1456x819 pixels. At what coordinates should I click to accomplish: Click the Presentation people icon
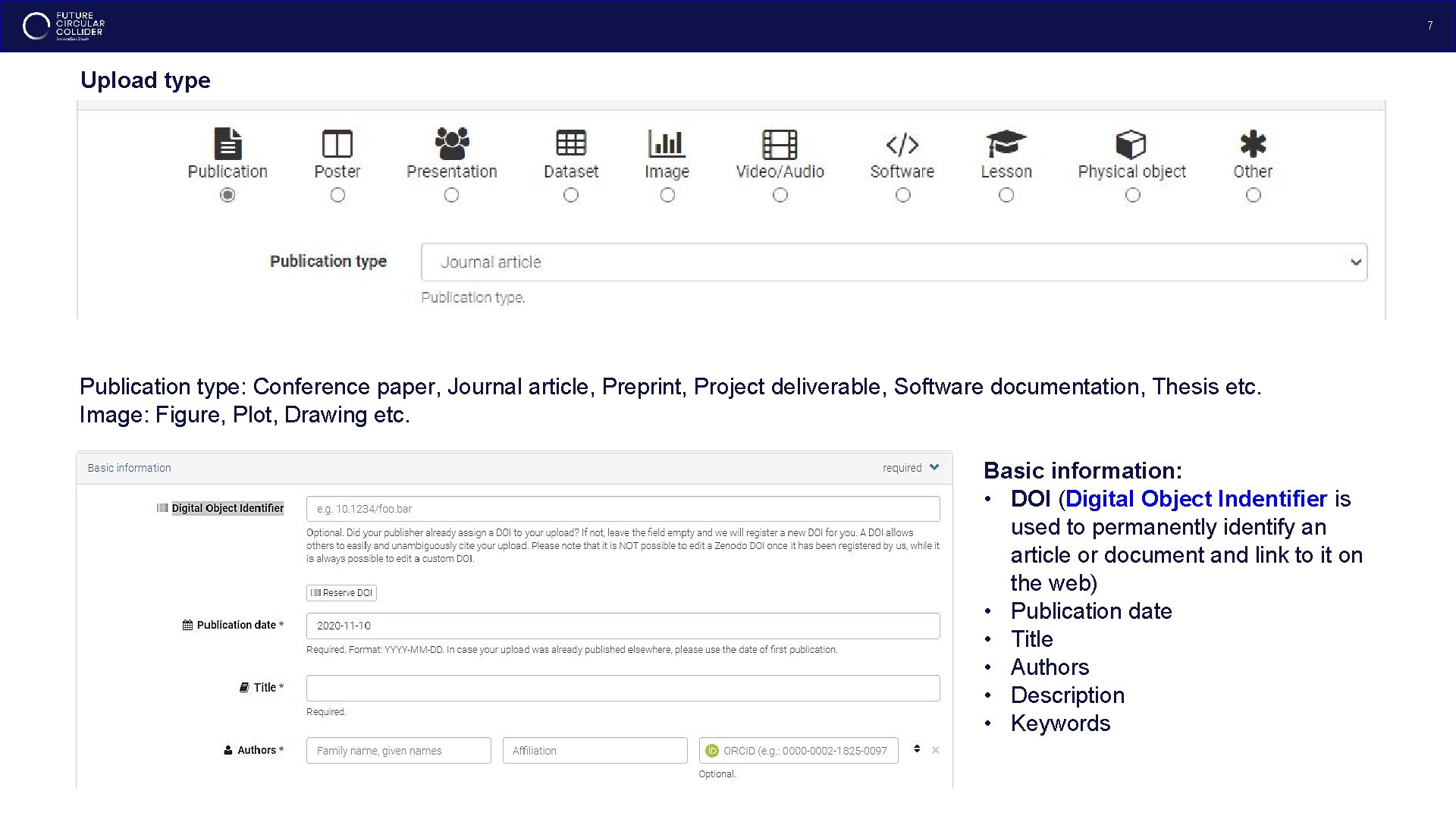[x=452, y=143]
